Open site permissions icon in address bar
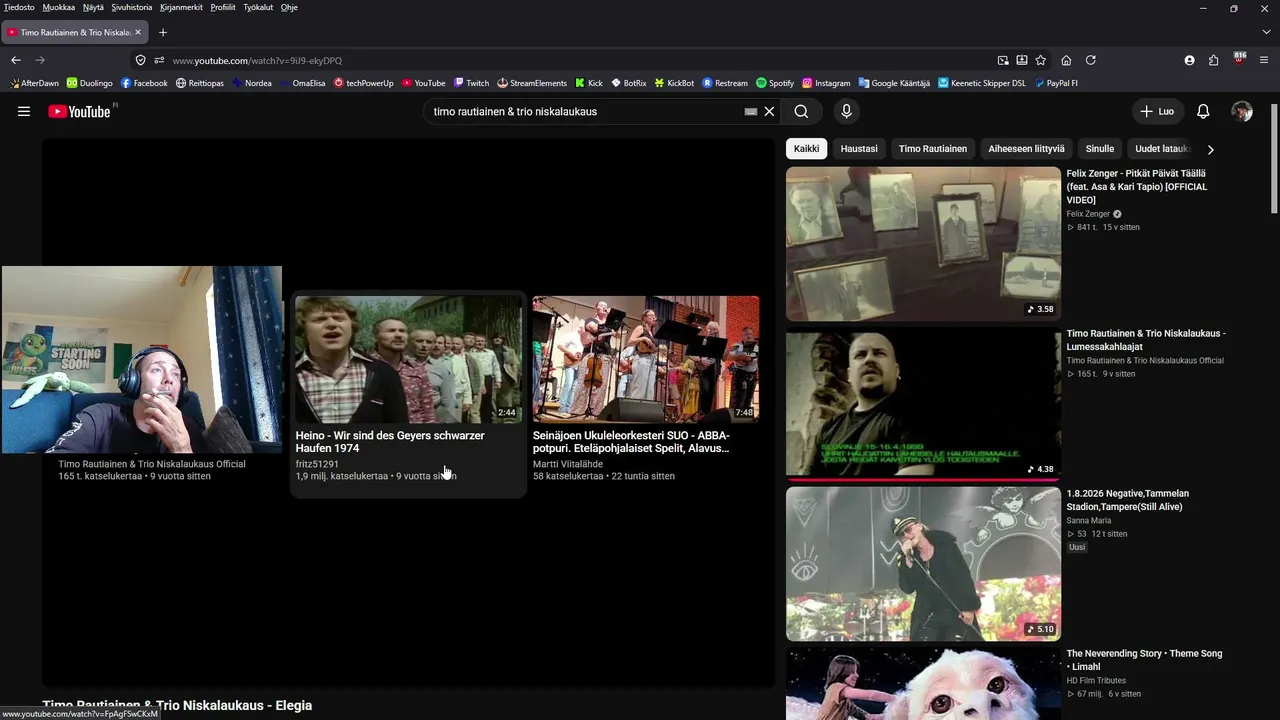The width and height of the screenshot is (1280, 720). pos(159,60)
